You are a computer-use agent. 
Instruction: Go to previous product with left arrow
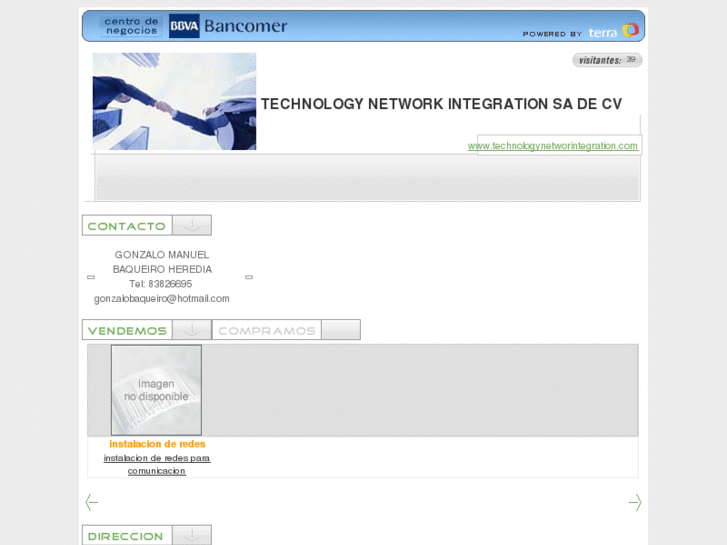tap(92, 502)
